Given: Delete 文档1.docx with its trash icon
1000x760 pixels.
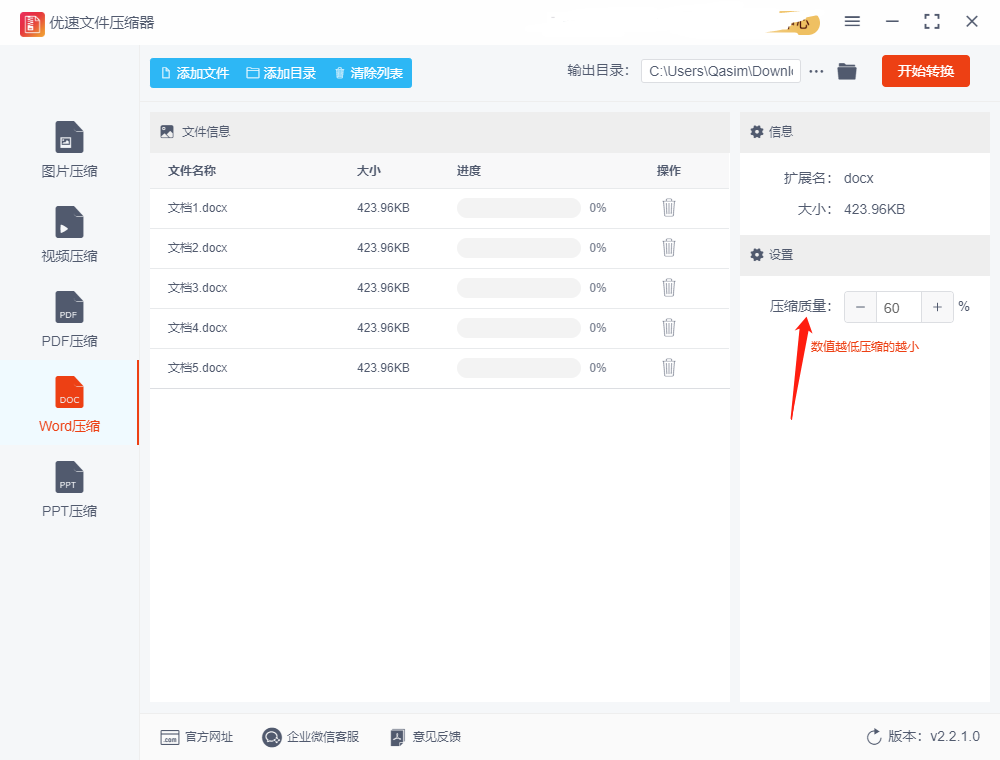Looking at the screenshot, I should click(668, 208).
